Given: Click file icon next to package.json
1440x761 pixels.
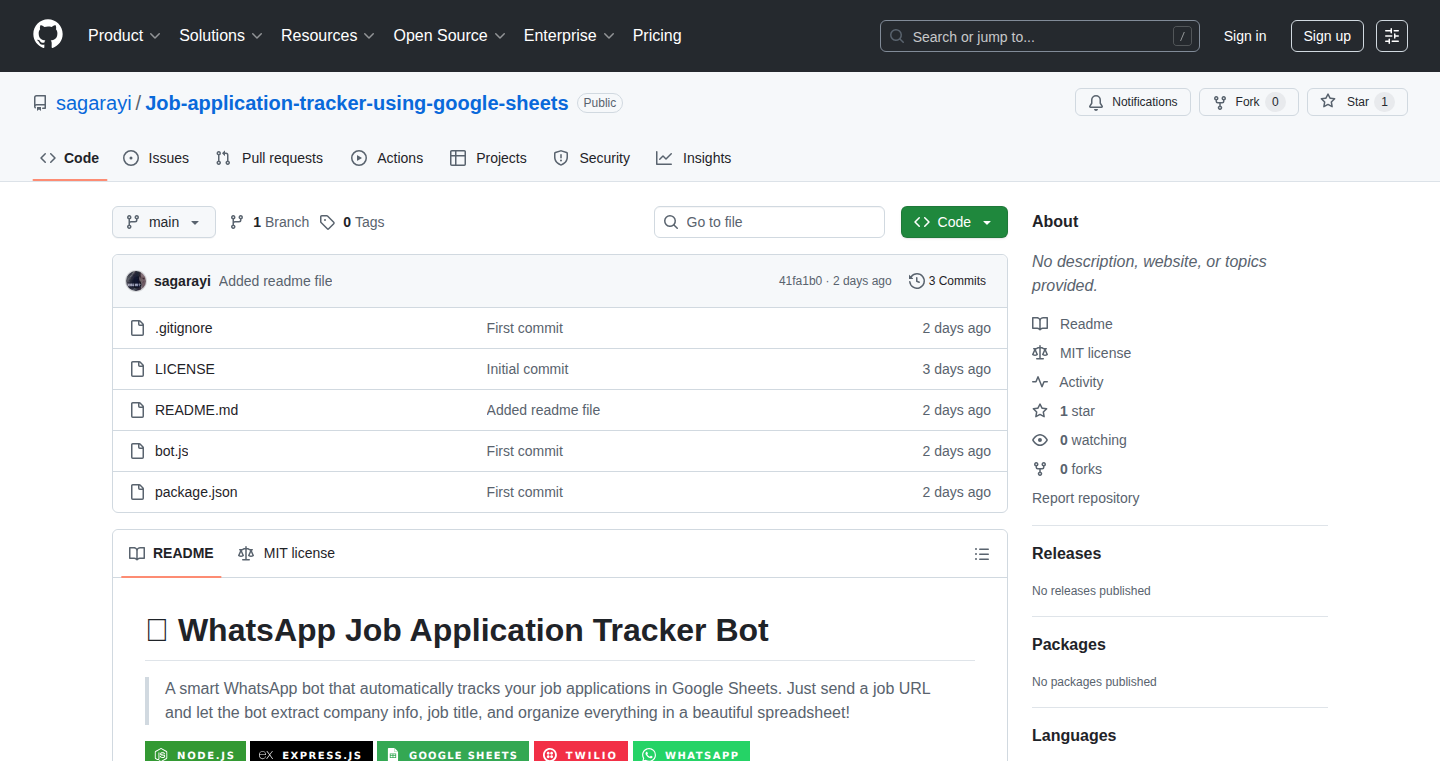Looking at the screenshot, I should click(x=138, y=492).
